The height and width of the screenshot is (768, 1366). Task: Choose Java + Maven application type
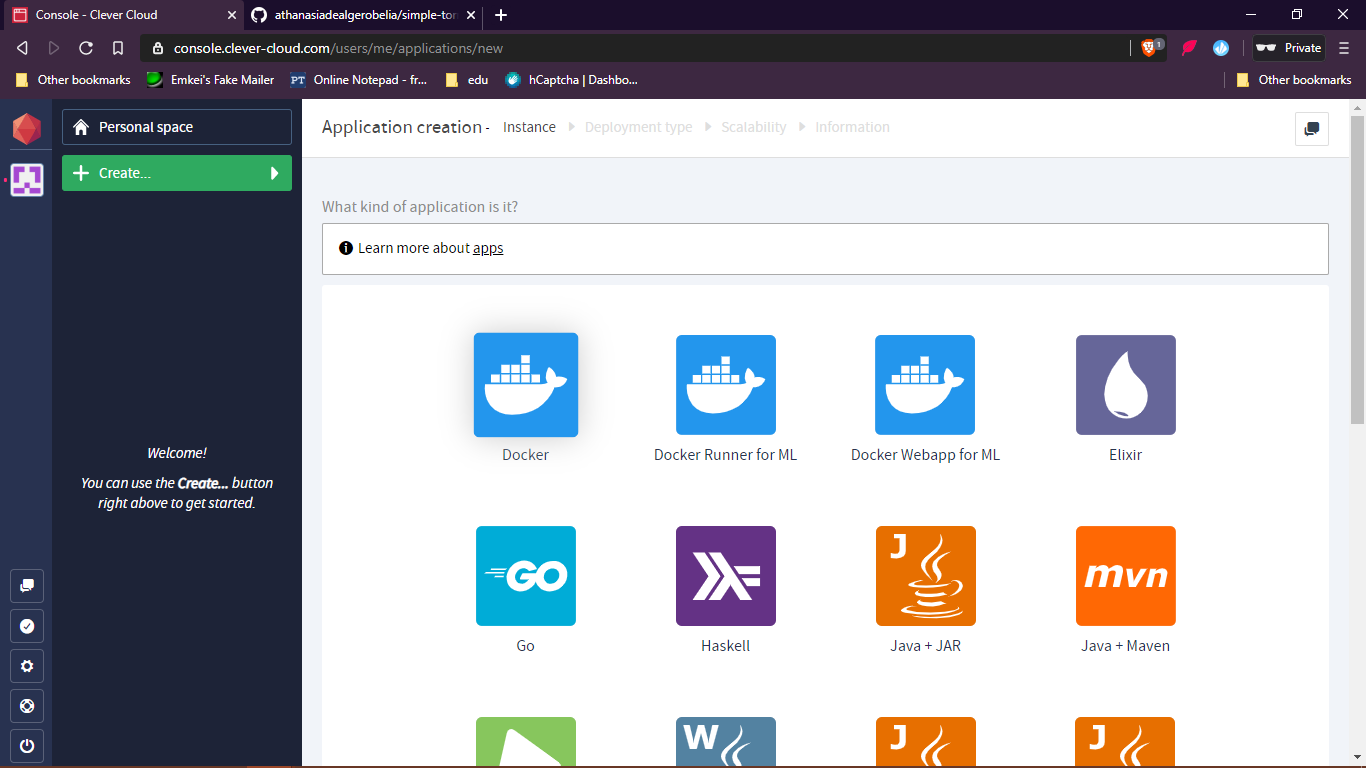[1125, 576]
